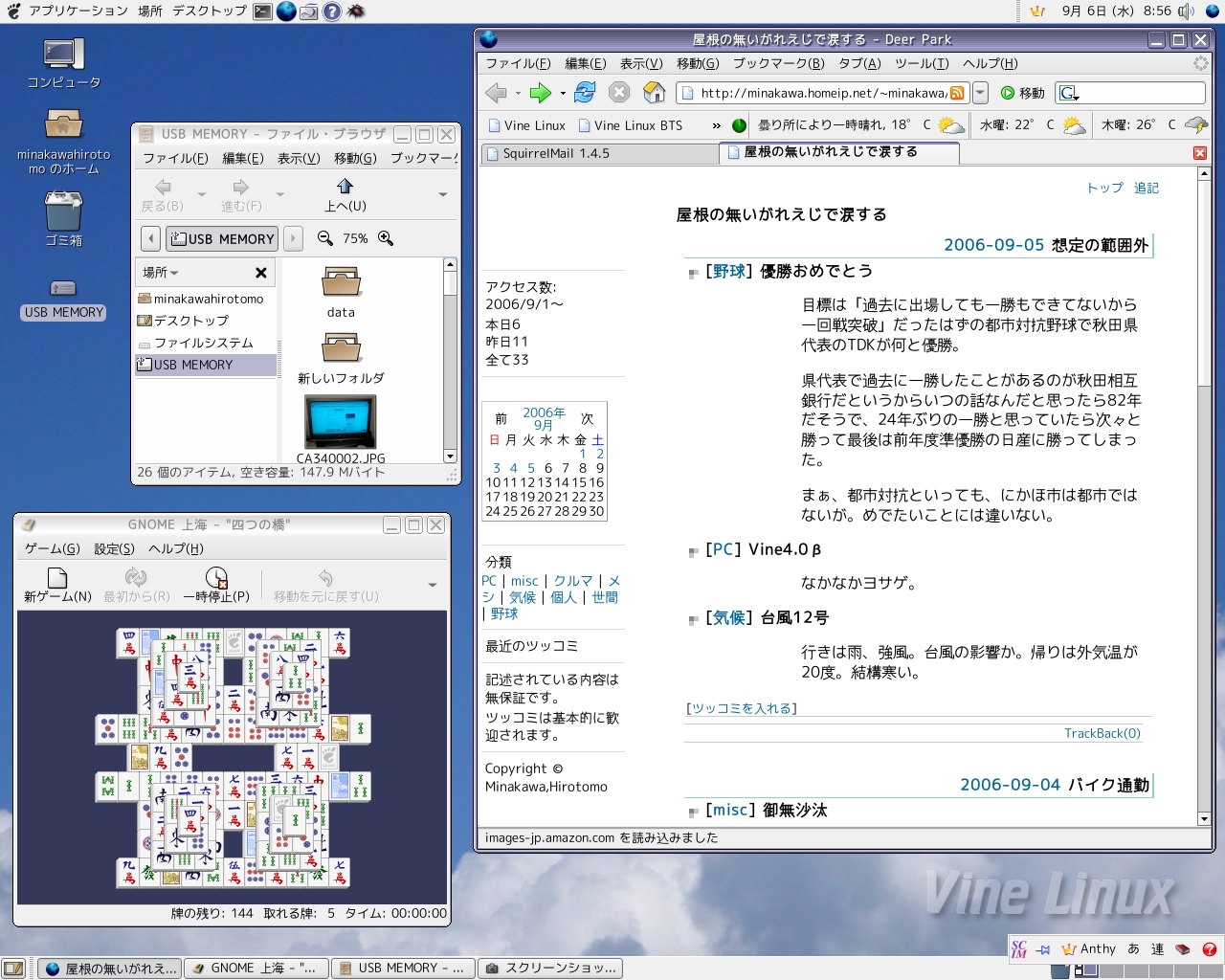
Task: Open the USB MEMORY desktop icon
Action: point(64,299)
